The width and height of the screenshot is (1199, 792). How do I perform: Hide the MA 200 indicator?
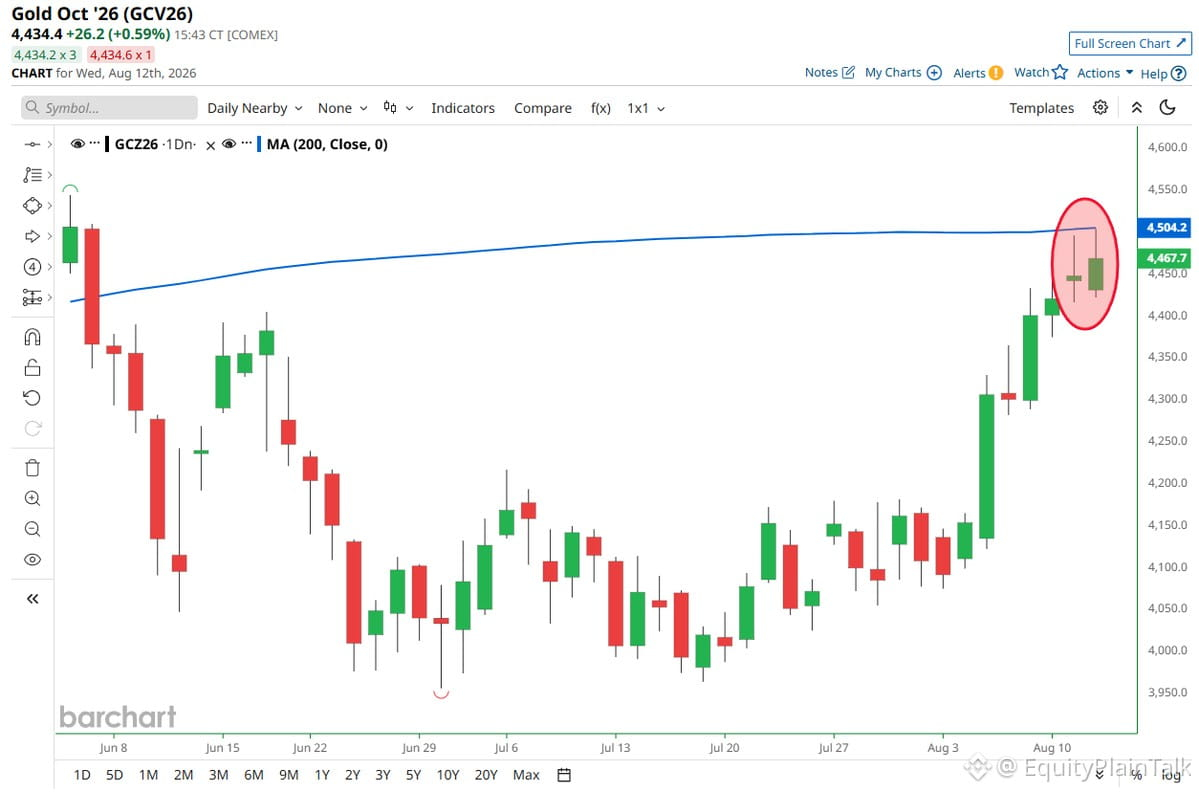click(229, 144)
